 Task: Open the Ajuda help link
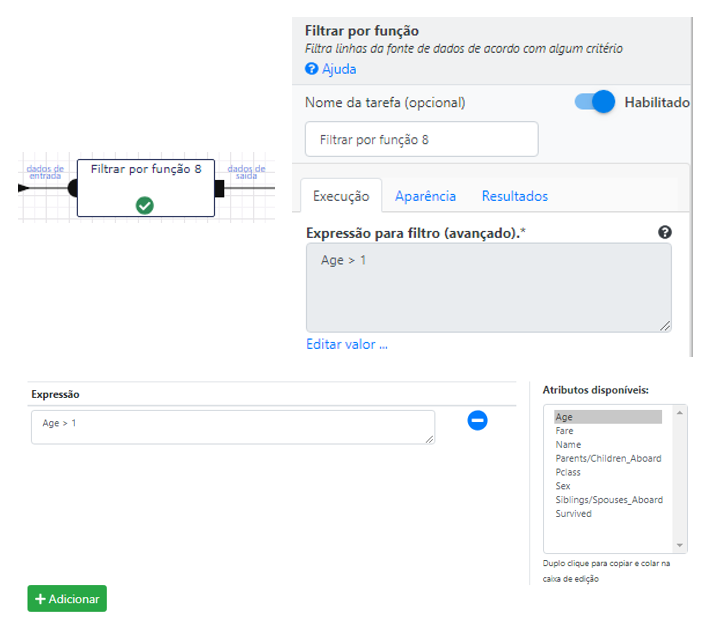339,69
